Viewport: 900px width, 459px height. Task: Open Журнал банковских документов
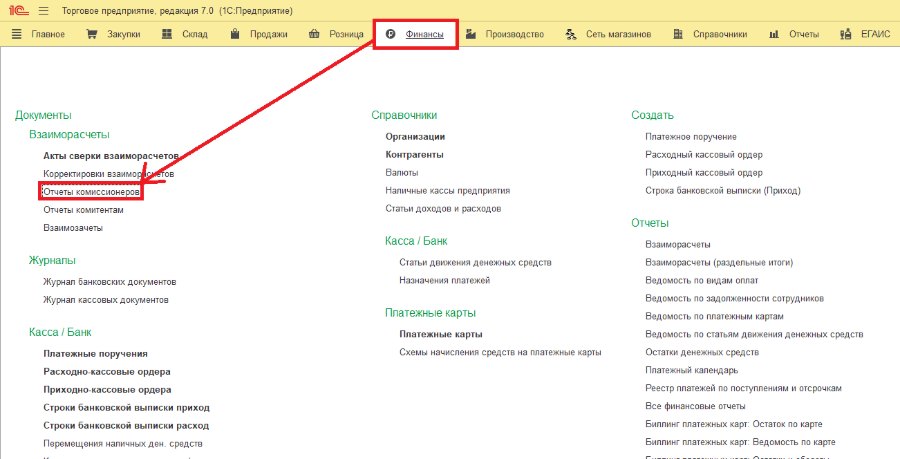[x=110, y=282]
